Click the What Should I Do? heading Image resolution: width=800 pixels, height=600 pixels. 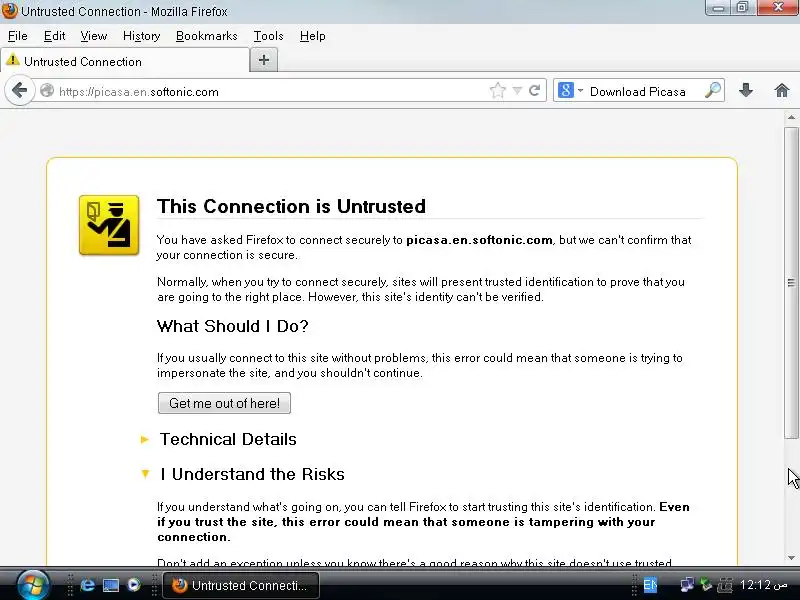pos(233,326)
